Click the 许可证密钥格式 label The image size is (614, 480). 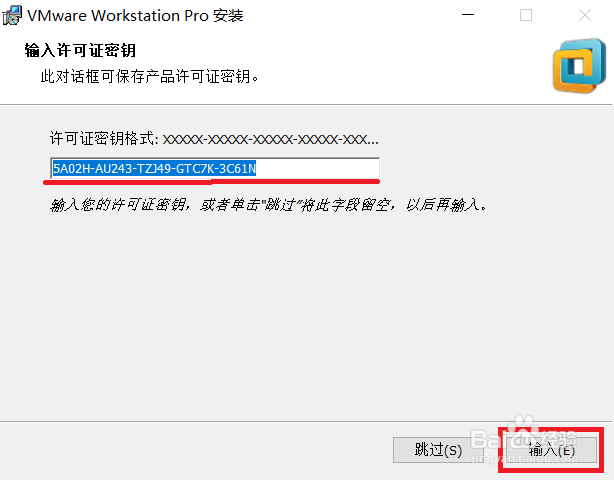(104, 139)
